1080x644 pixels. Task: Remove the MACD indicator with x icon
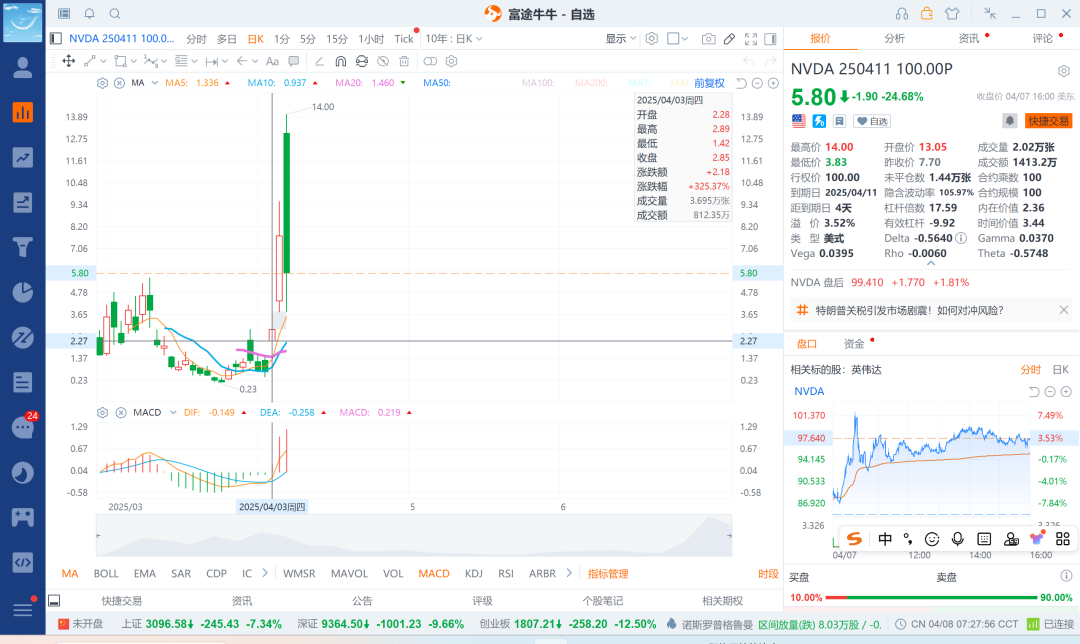(121, 413)
